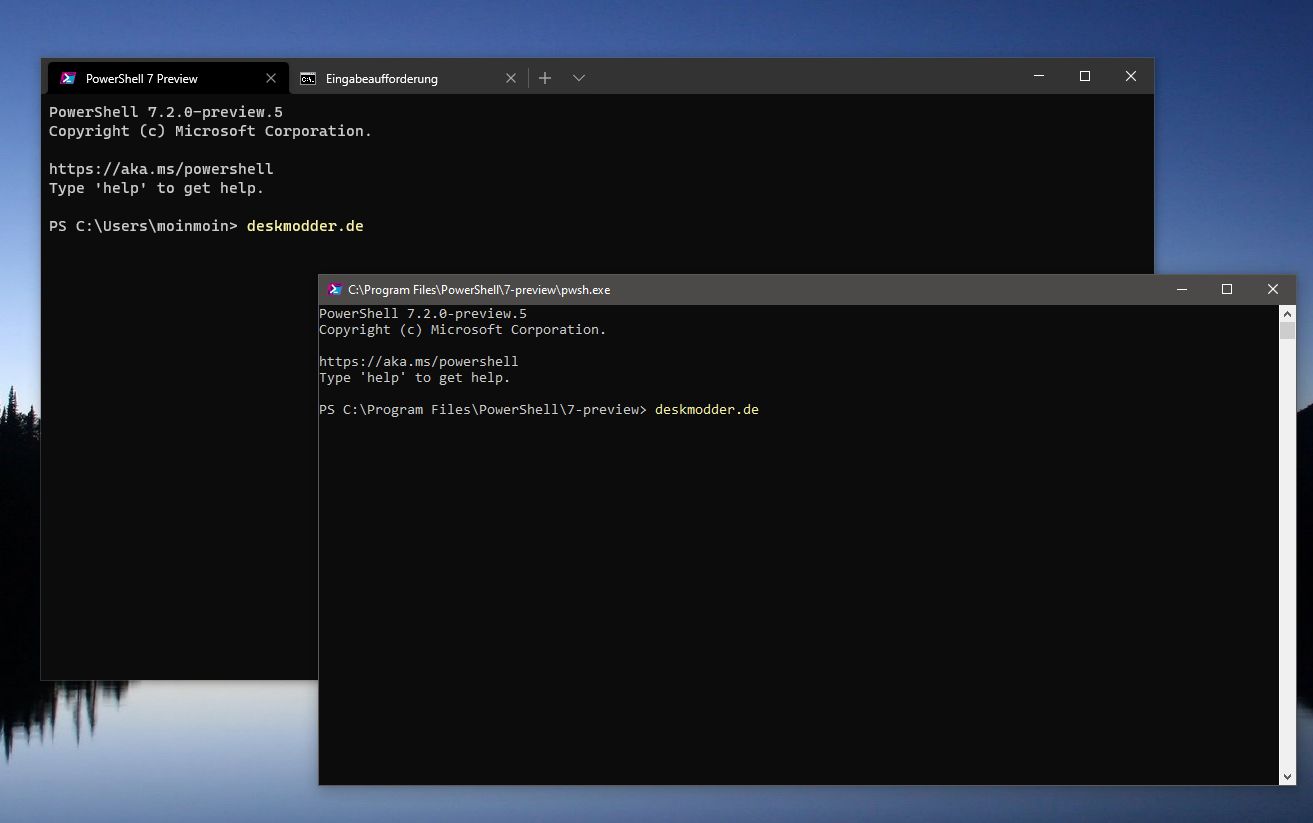Image resolution: width=1313 pixels, height=823 pixels.
Task: Click 'PS C:\Users\moinmoin>' prompt in Terminal
Action: point(143,226)
